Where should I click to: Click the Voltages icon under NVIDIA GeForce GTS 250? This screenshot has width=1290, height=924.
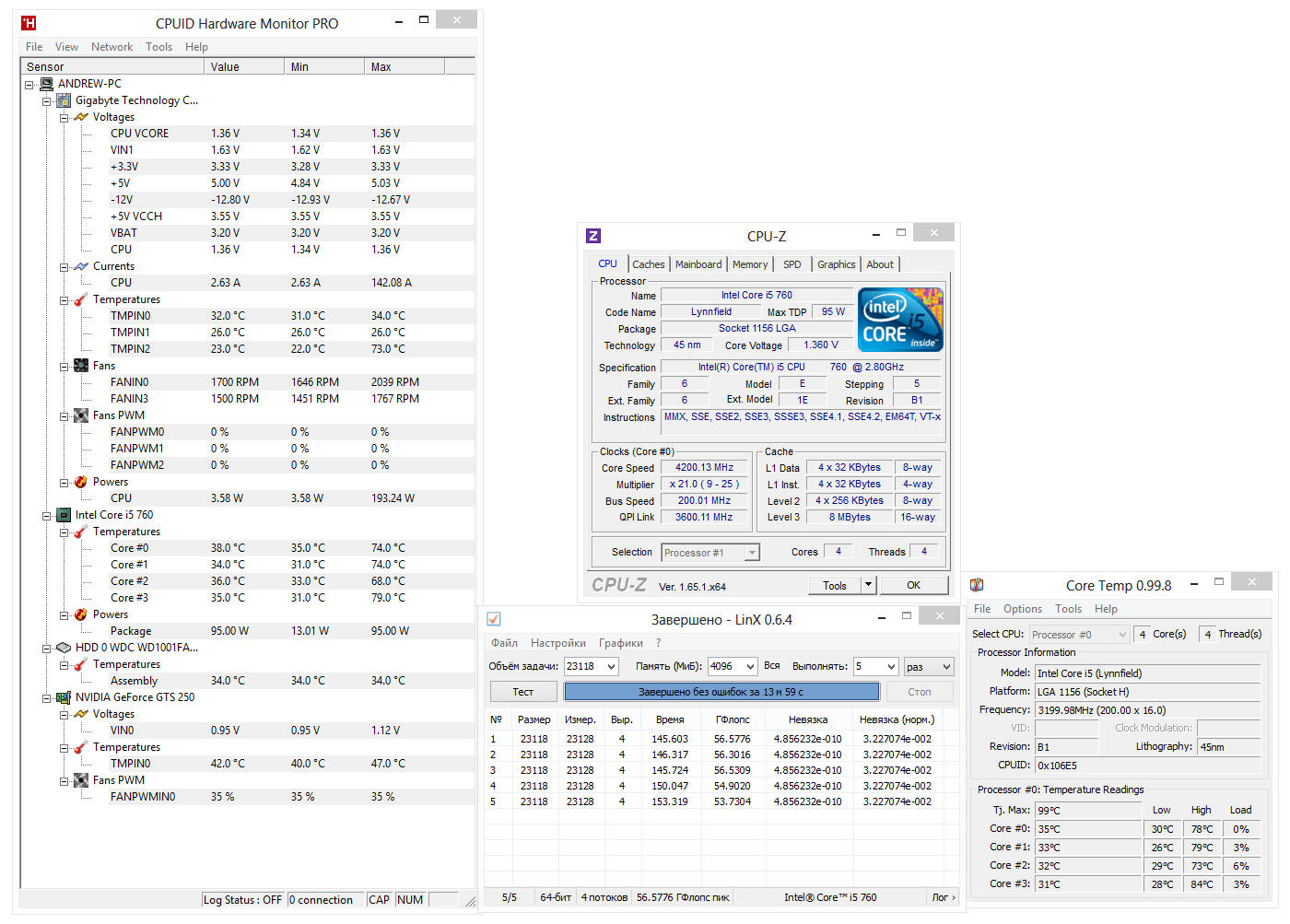[x=81, y=714]
